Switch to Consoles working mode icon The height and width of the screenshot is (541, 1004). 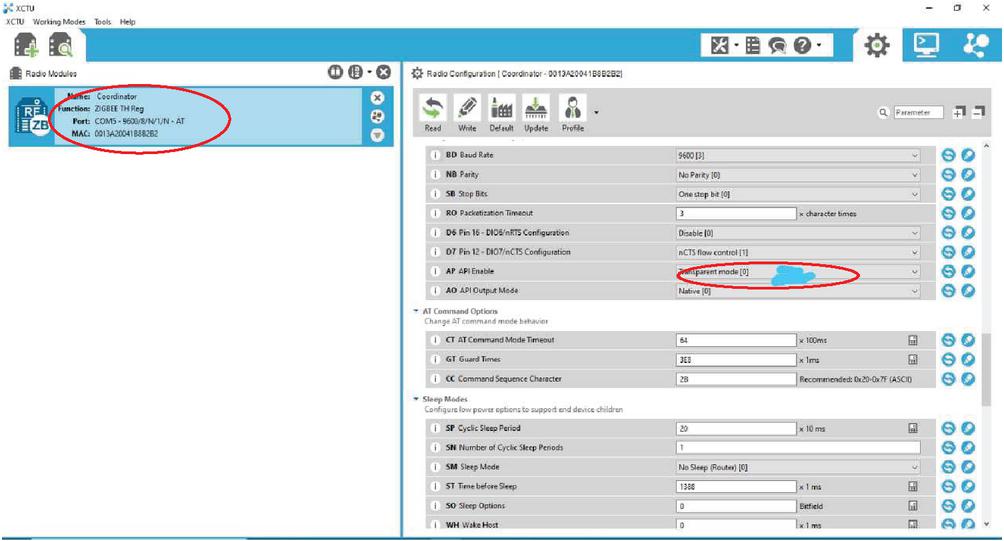click(x=924, y=45)
